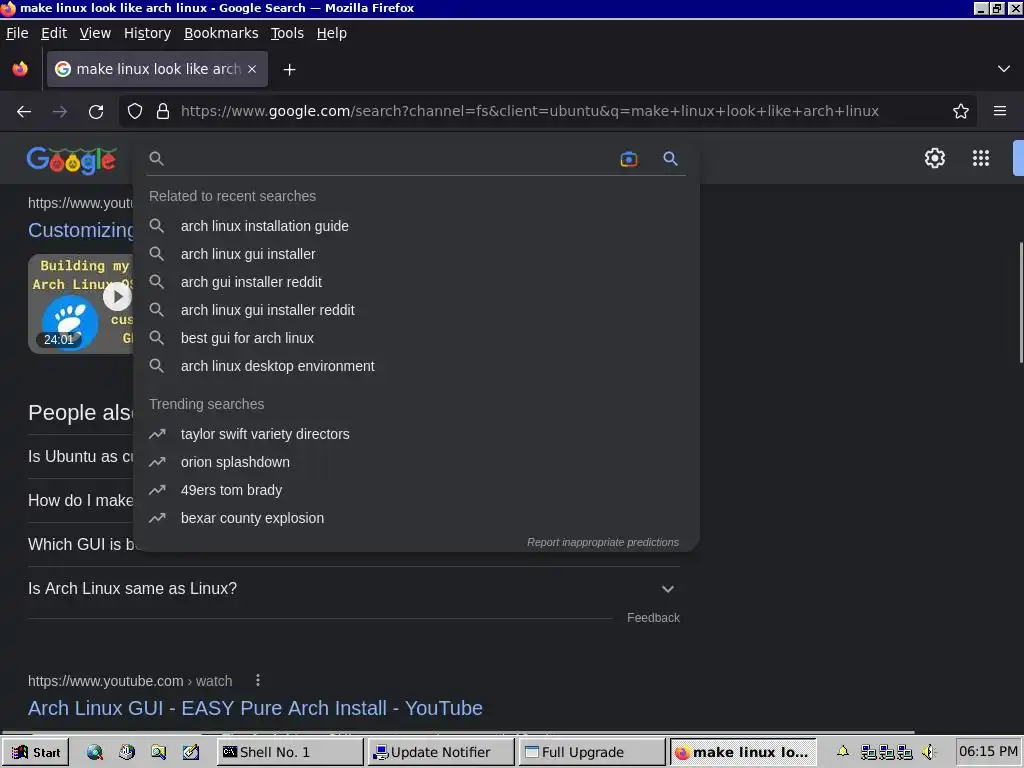Click Report inappropriate predictions link
The image size is (1024, 768).
click(x=603, y=543)
